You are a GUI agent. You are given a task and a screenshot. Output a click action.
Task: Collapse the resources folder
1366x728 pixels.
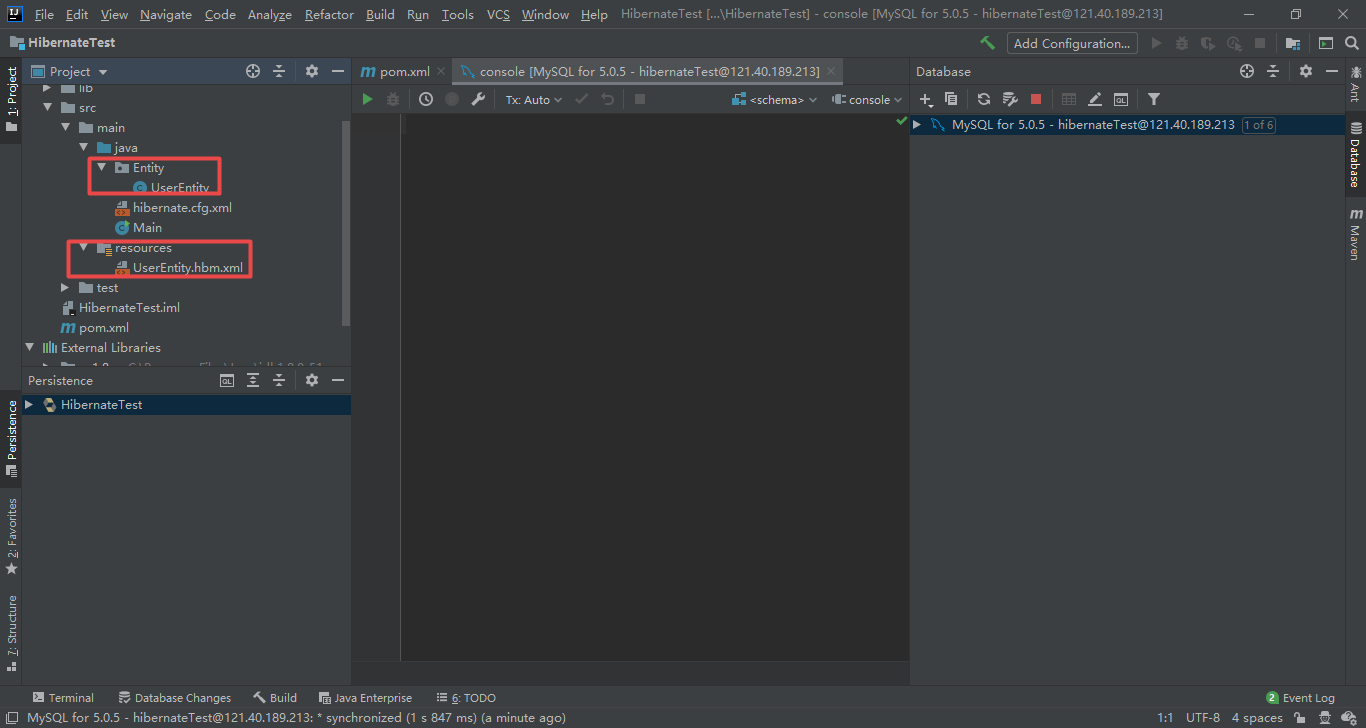pyautogui.click(x=82, y=247)
